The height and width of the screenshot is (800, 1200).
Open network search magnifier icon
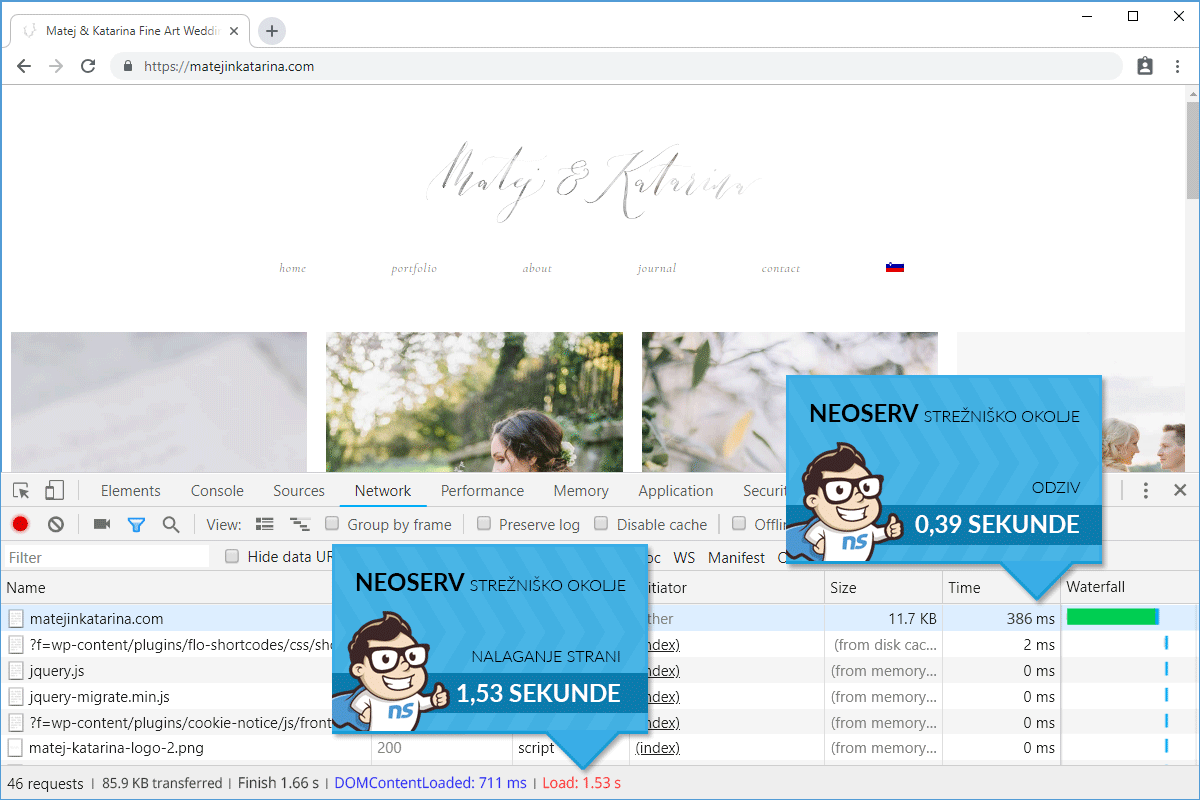point(171,524)
